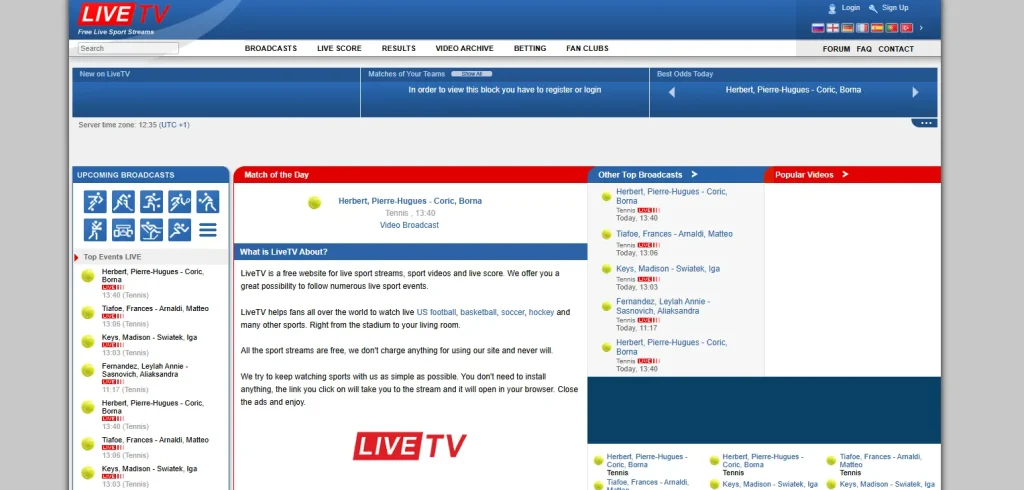Open Herbert - Coric in Match of the Day
The height and width of the screenshot is (490, 1024).
pyautogui.click(x=410, y=201)
